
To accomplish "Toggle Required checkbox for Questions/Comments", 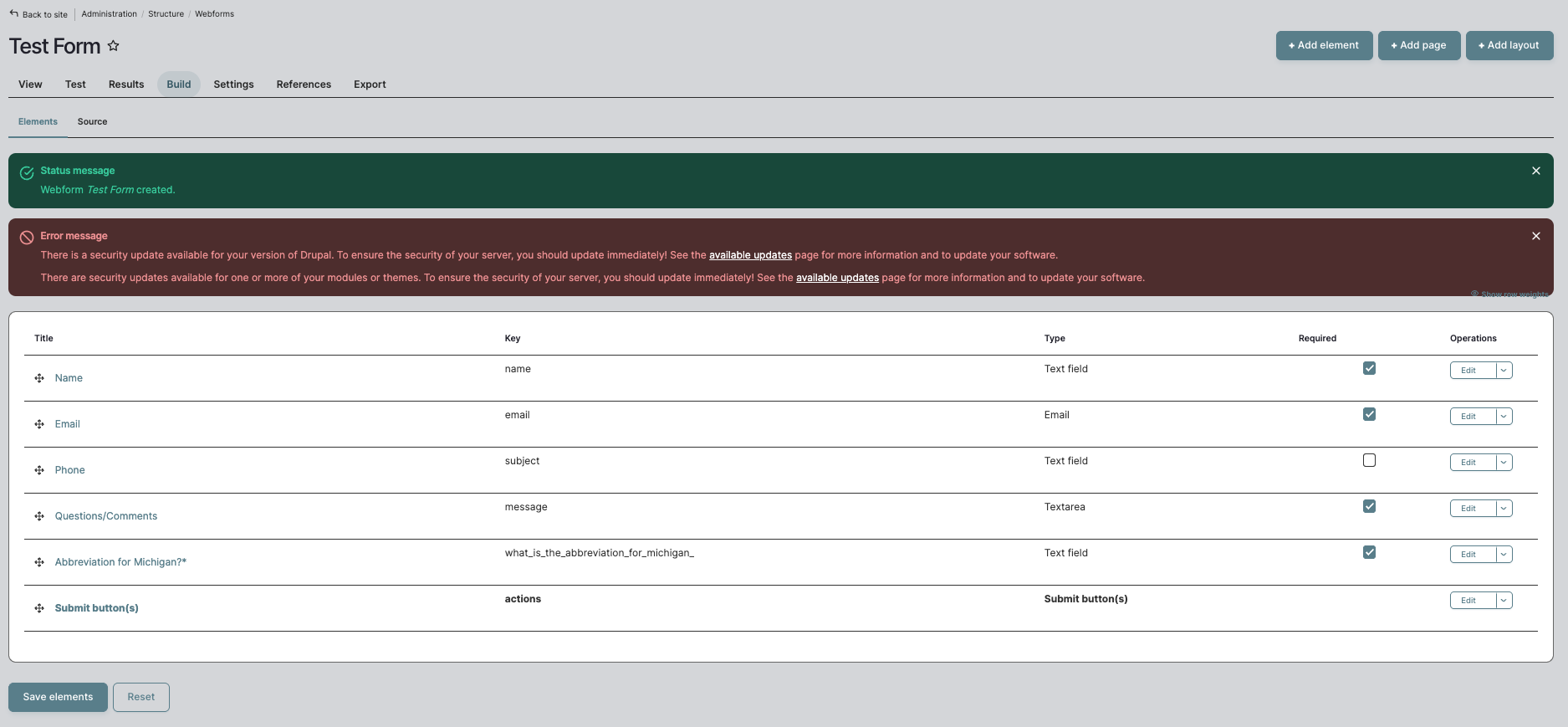I will click(1369, 506).
